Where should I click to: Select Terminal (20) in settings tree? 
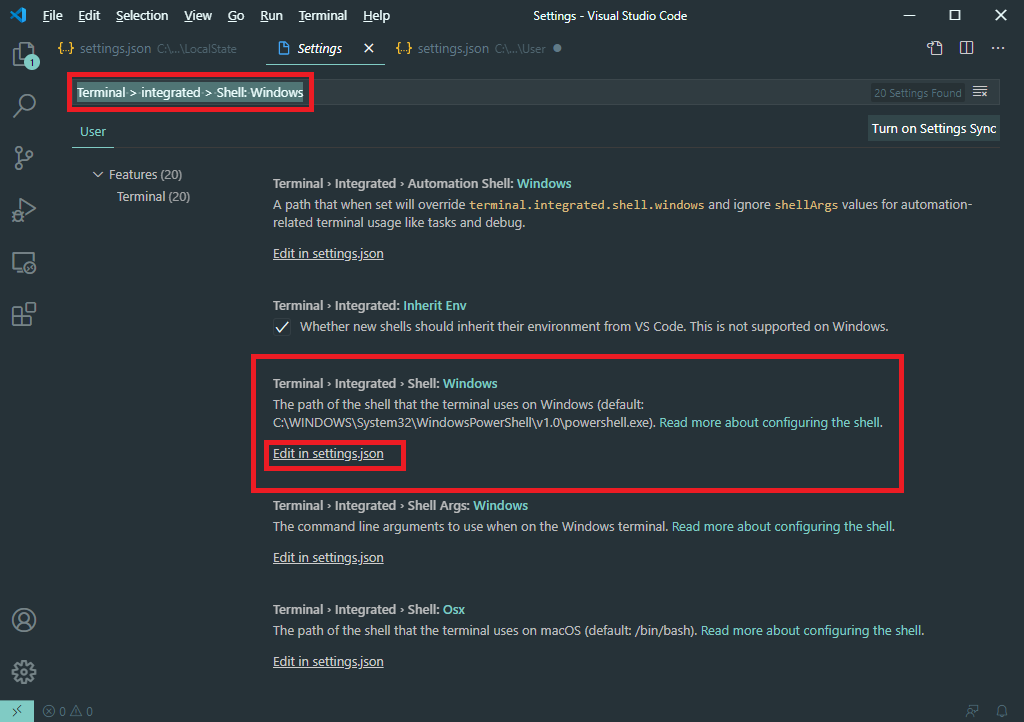153,196
